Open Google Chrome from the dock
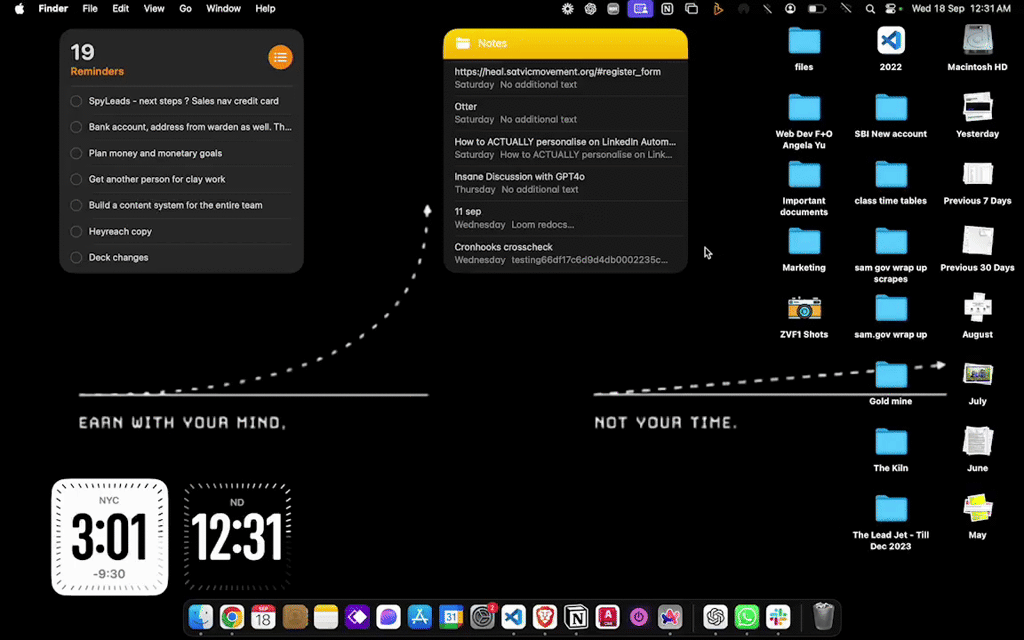Viewport: 1024px width, 640px height. click(232, 617)
